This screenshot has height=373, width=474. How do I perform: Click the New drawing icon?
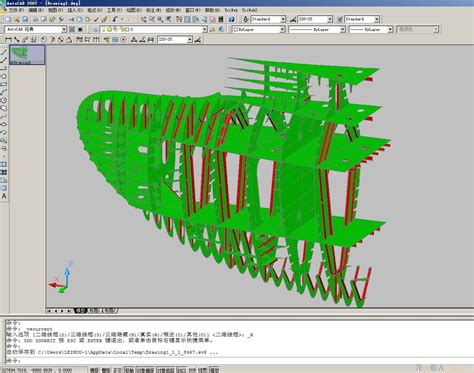pos(8,19)
